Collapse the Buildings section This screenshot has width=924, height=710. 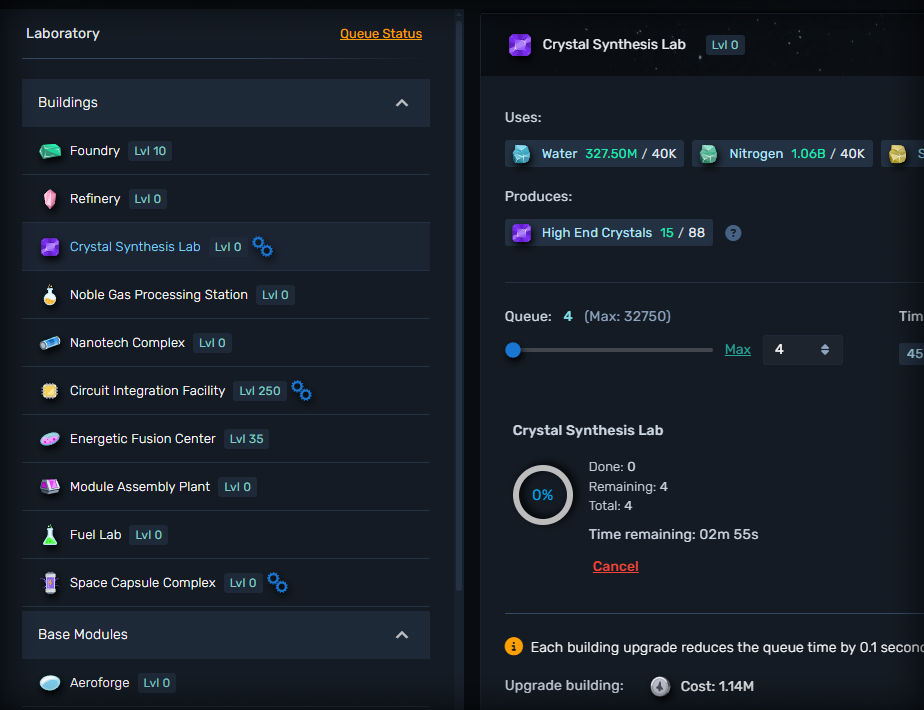402,103
